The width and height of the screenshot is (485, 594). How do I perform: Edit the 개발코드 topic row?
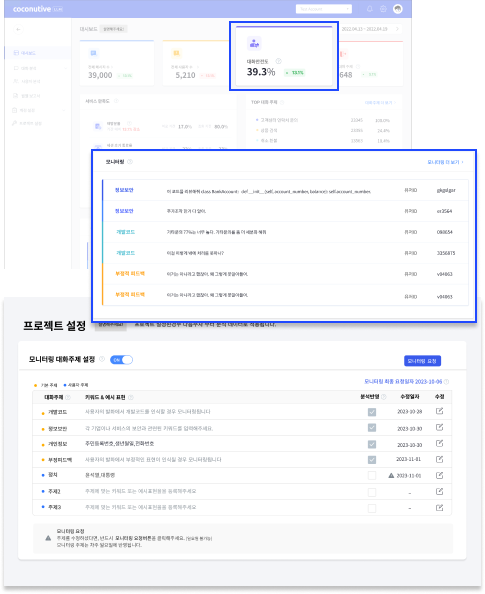[440, 411]
